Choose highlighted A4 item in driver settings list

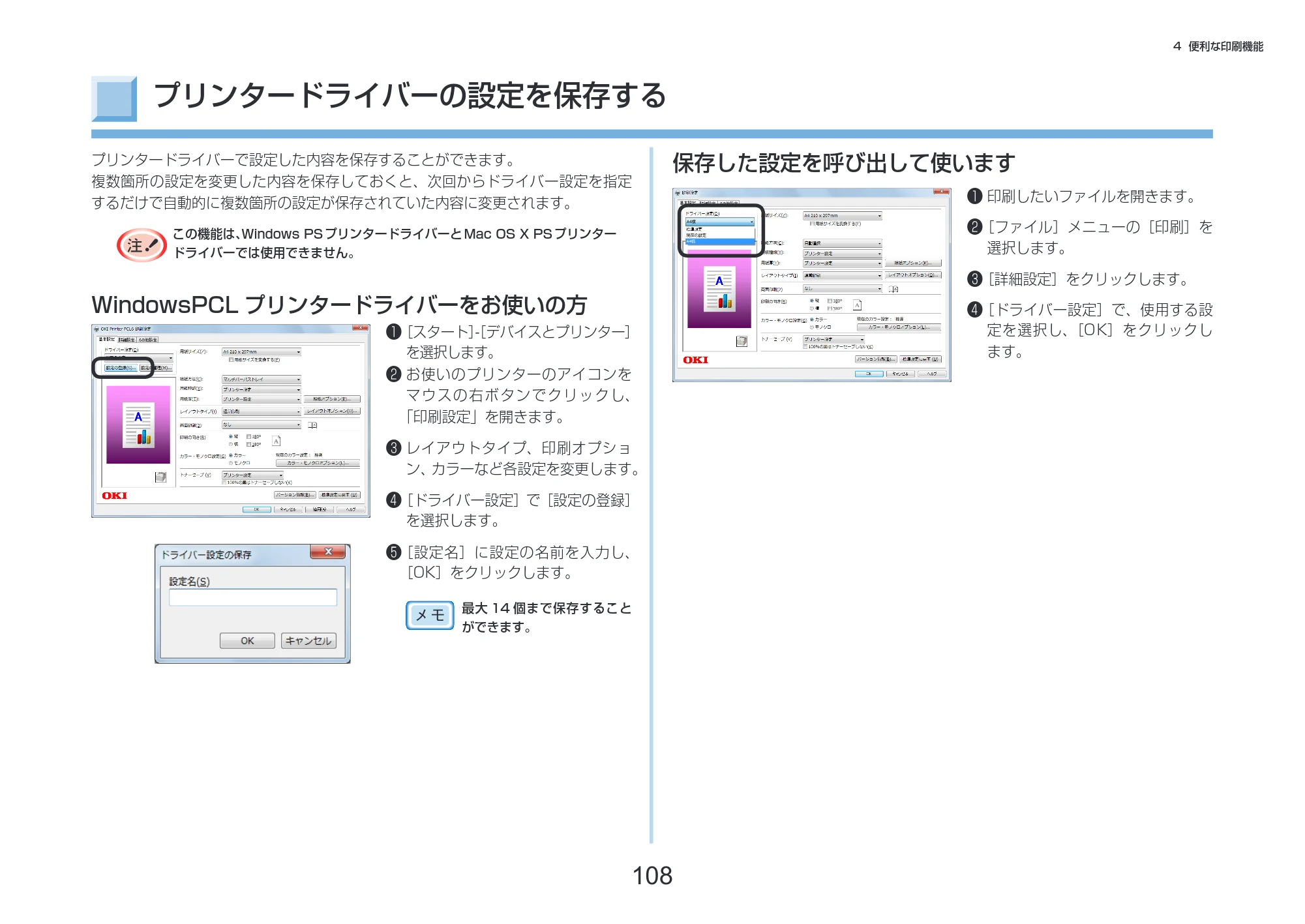click(x=720, y=241)
